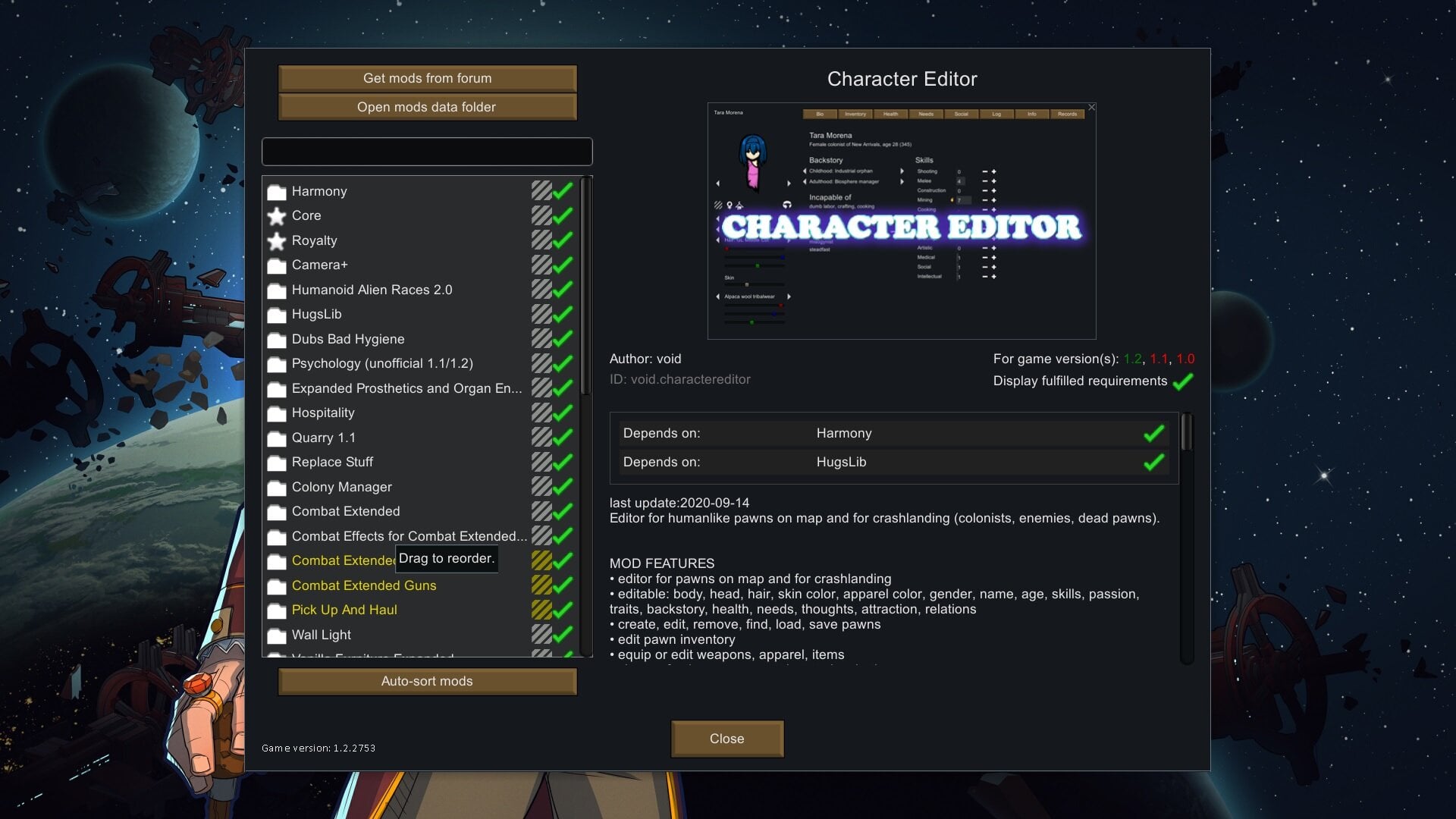Click the Psychology mod folder icon

(x=277, y=364)
